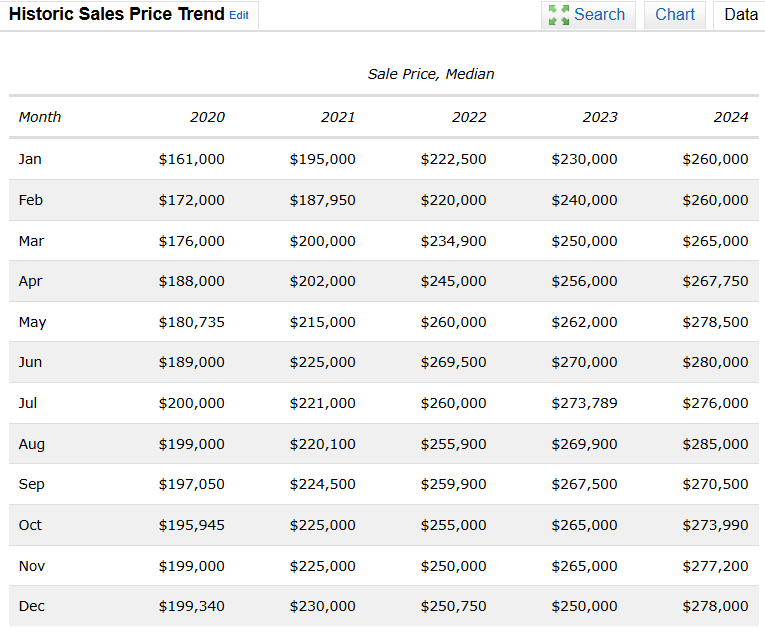Viewport: 765px width, 634px height.
Task: Click the green expand arrows Search icon
Action: point(559,15)
